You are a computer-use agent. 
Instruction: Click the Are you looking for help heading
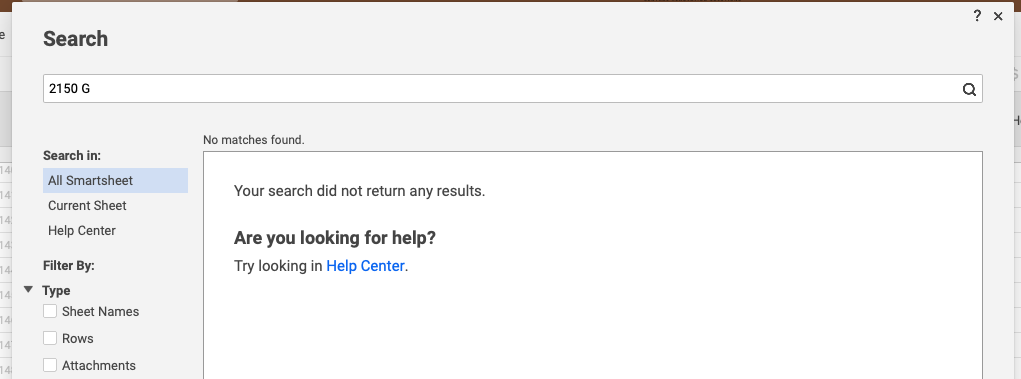(335, 238)
